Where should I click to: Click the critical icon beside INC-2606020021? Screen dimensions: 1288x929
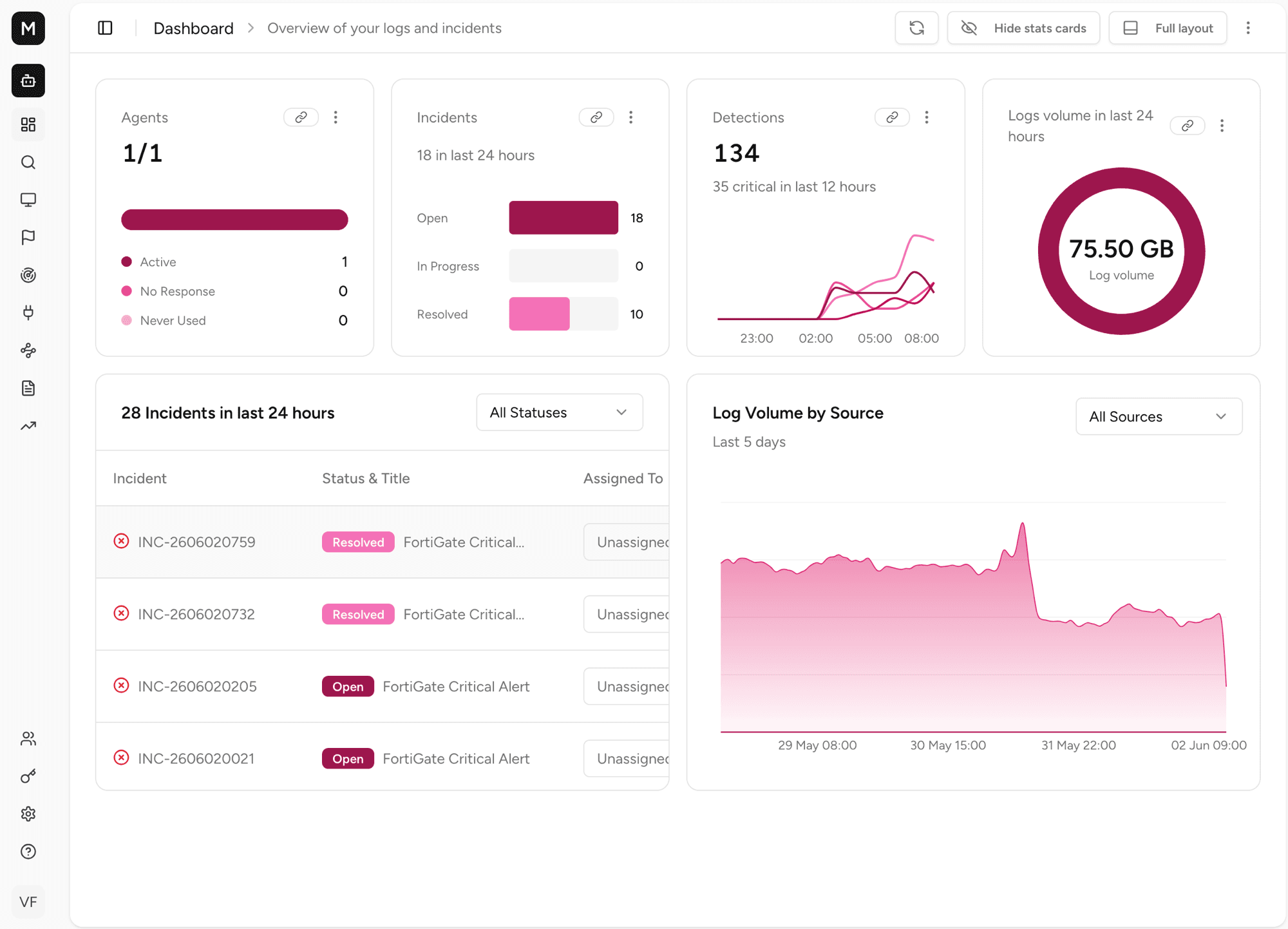121,758
